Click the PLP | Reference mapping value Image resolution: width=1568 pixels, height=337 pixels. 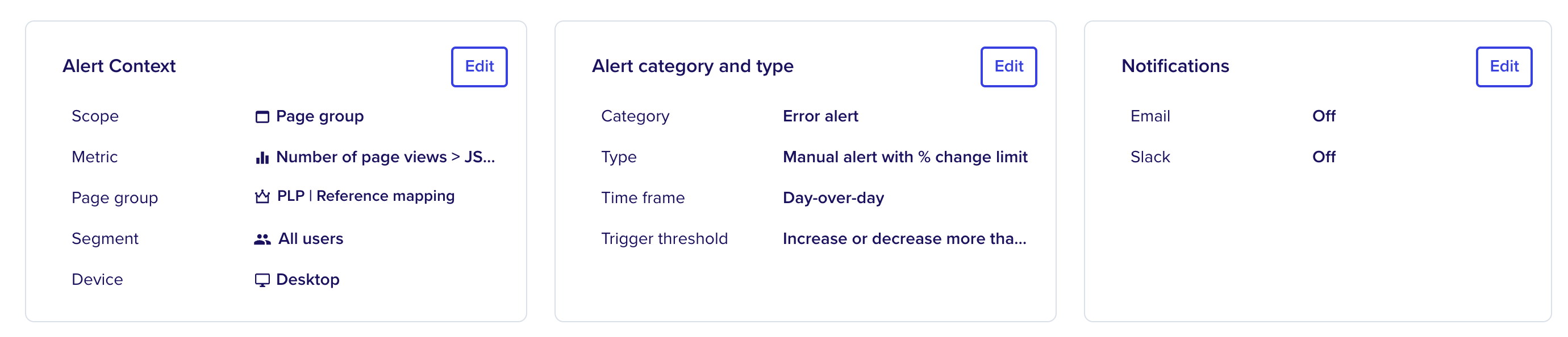(365, 196)
